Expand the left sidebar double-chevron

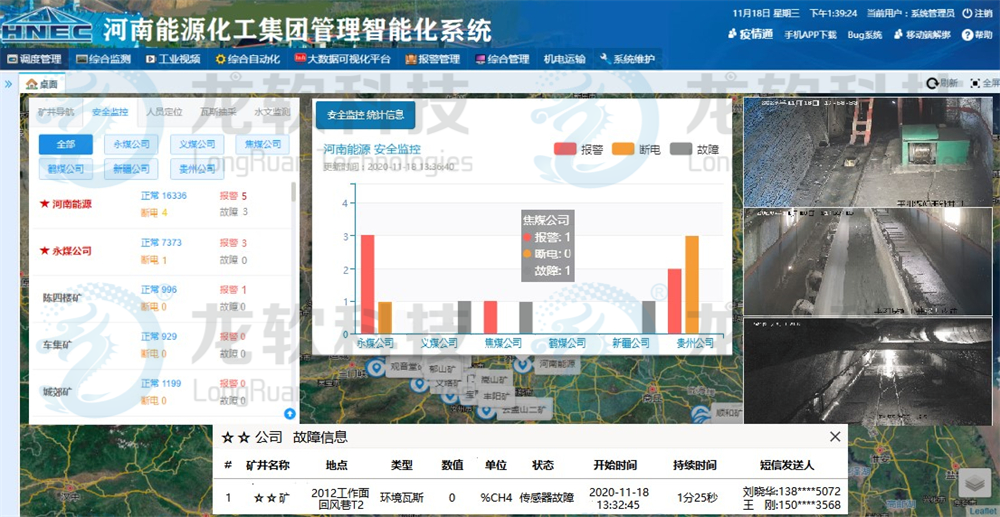pos(8,84)
